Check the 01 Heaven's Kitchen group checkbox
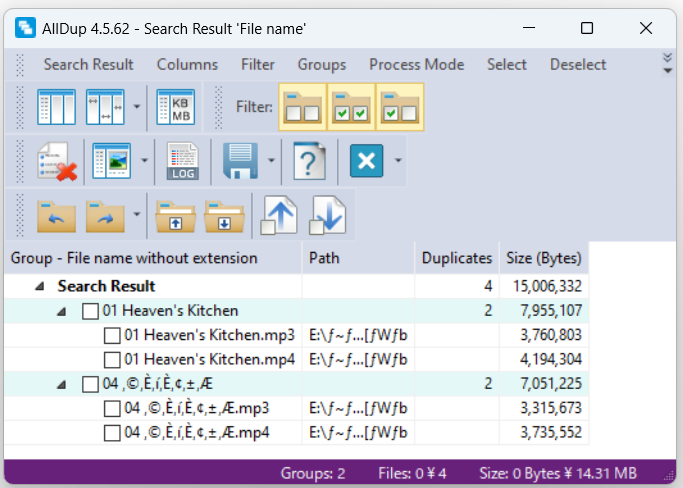 (90, 312)
